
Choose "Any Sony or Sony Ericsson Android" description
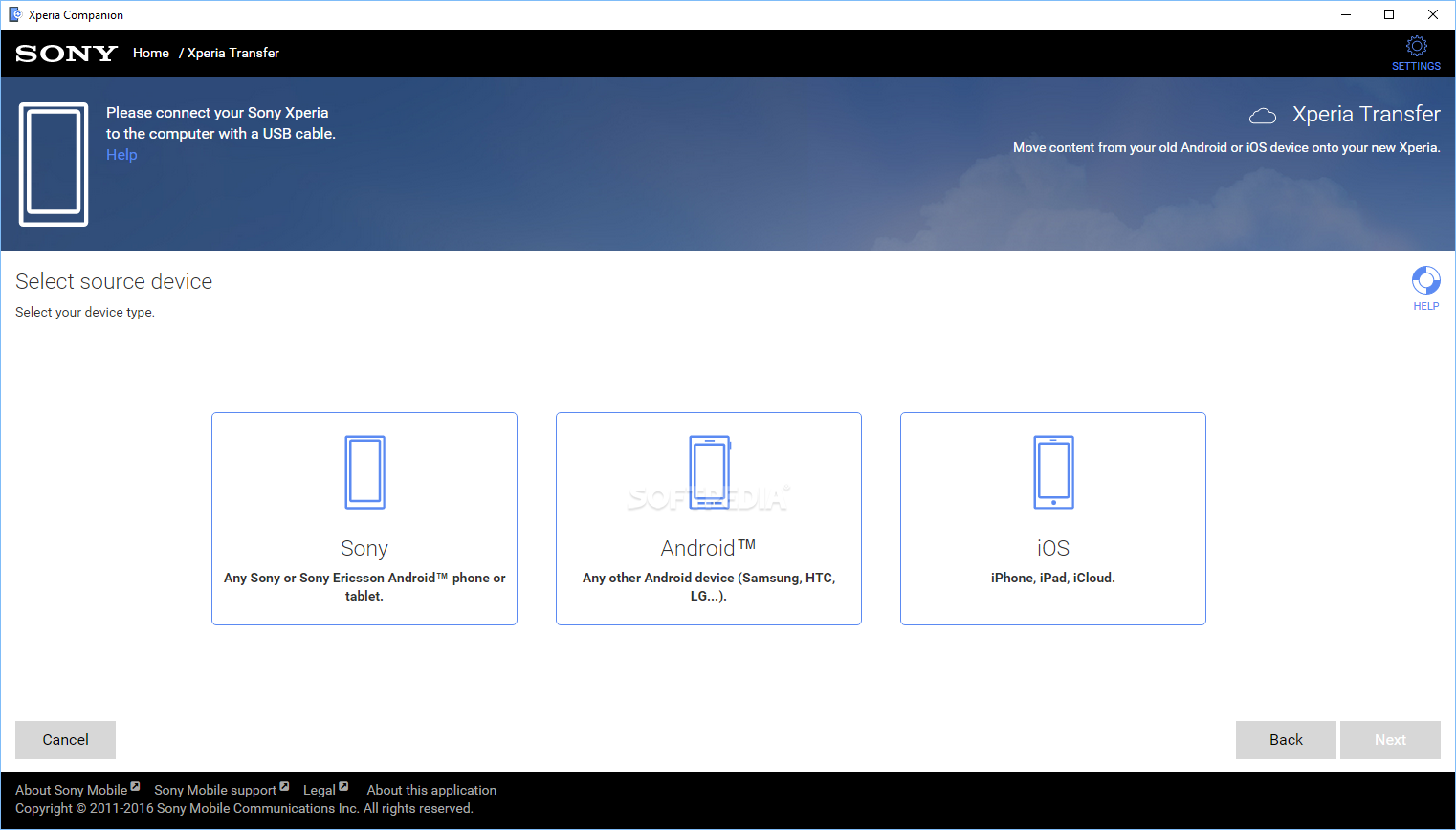point(364,586)
